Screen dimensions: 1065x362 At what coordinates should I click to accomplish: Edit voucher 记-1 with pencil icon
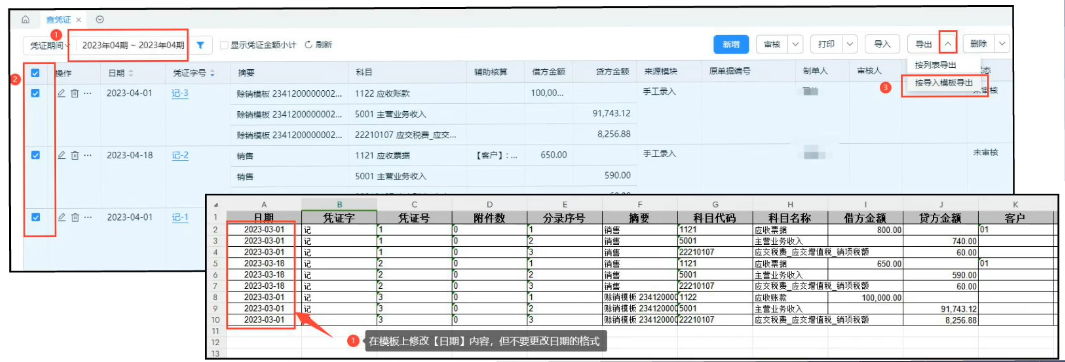tap(61, 217)
